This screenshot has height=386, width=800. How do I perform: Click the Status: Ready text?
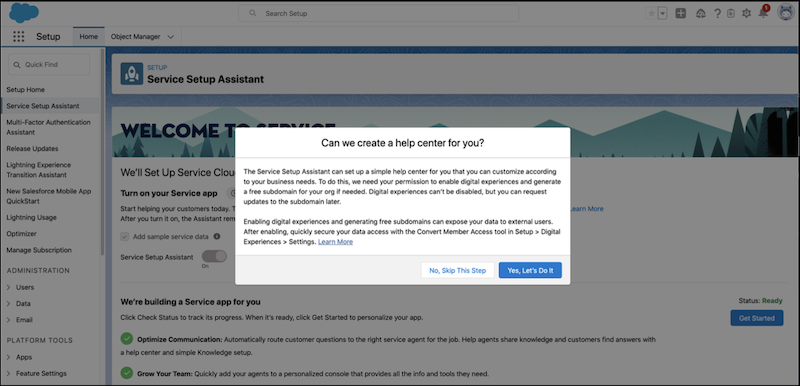coord(760,301)
